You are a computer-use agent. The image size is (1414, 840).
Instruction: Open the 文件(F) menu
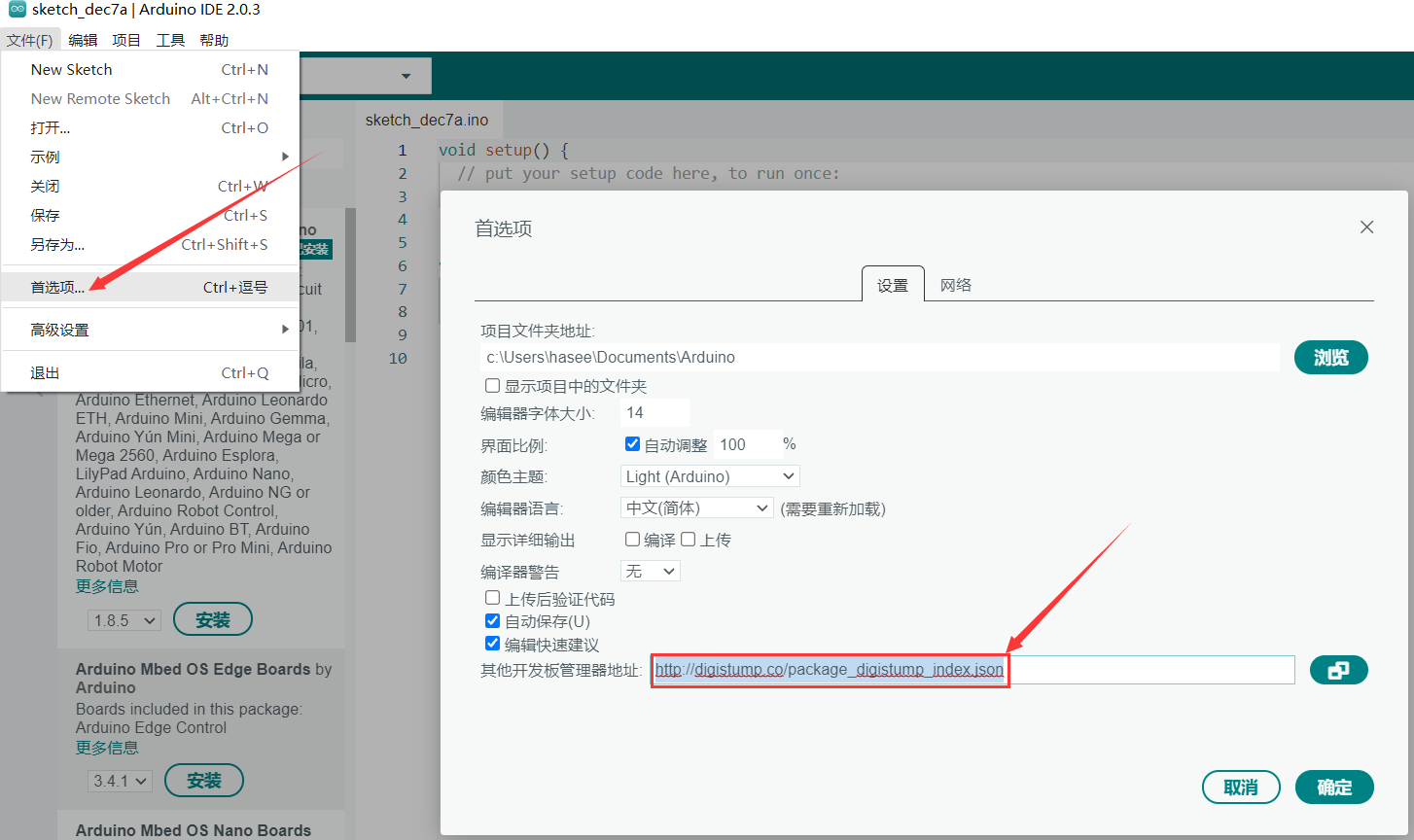point(29,40)
